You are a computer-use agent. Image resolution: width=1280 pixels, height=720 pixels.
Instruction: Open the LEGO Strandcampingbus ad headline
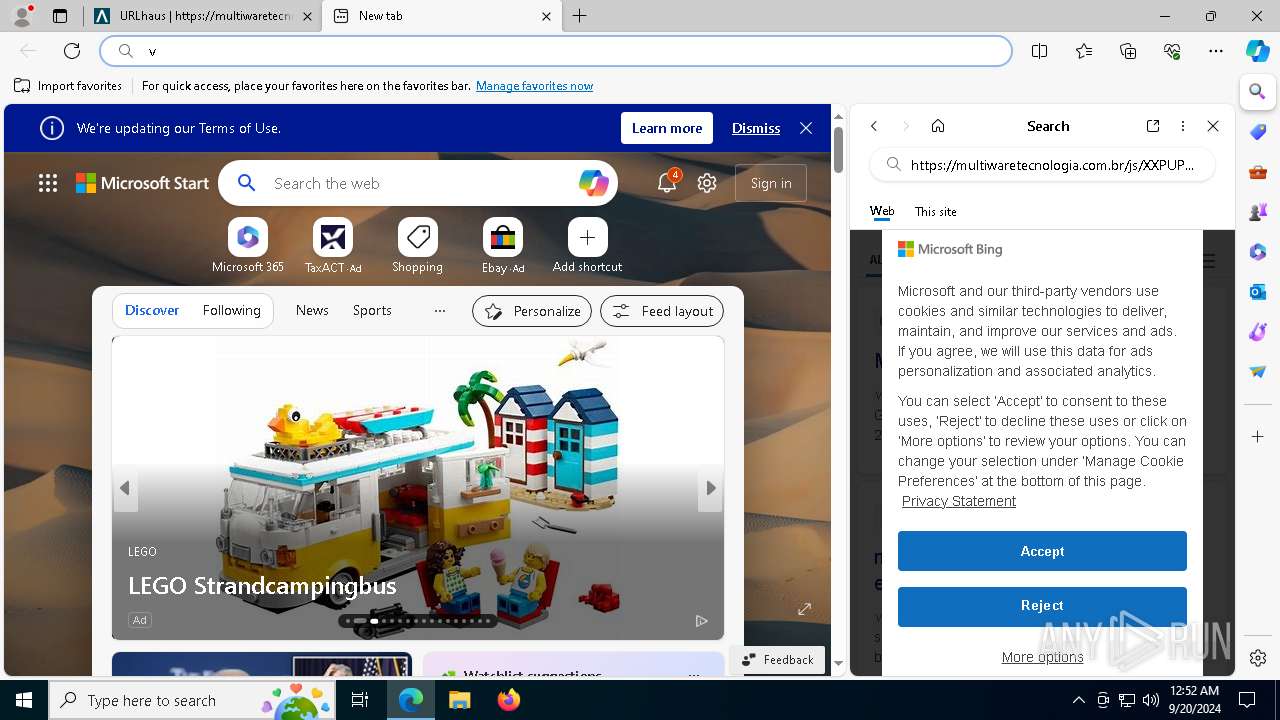[262, 585]
